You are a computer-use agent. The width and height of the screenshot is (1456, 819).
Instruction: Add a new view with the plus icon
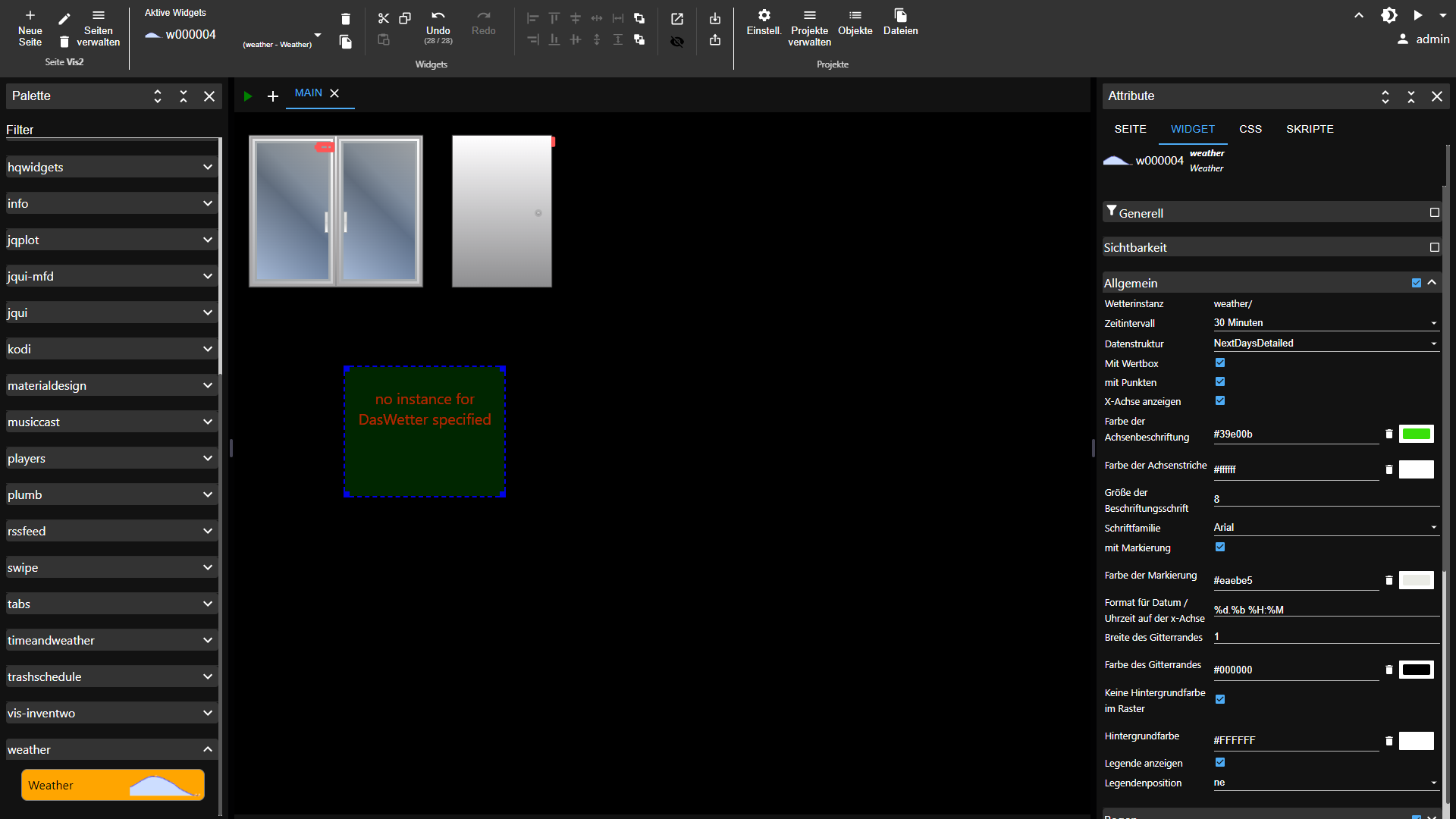(x=273, y=96)
